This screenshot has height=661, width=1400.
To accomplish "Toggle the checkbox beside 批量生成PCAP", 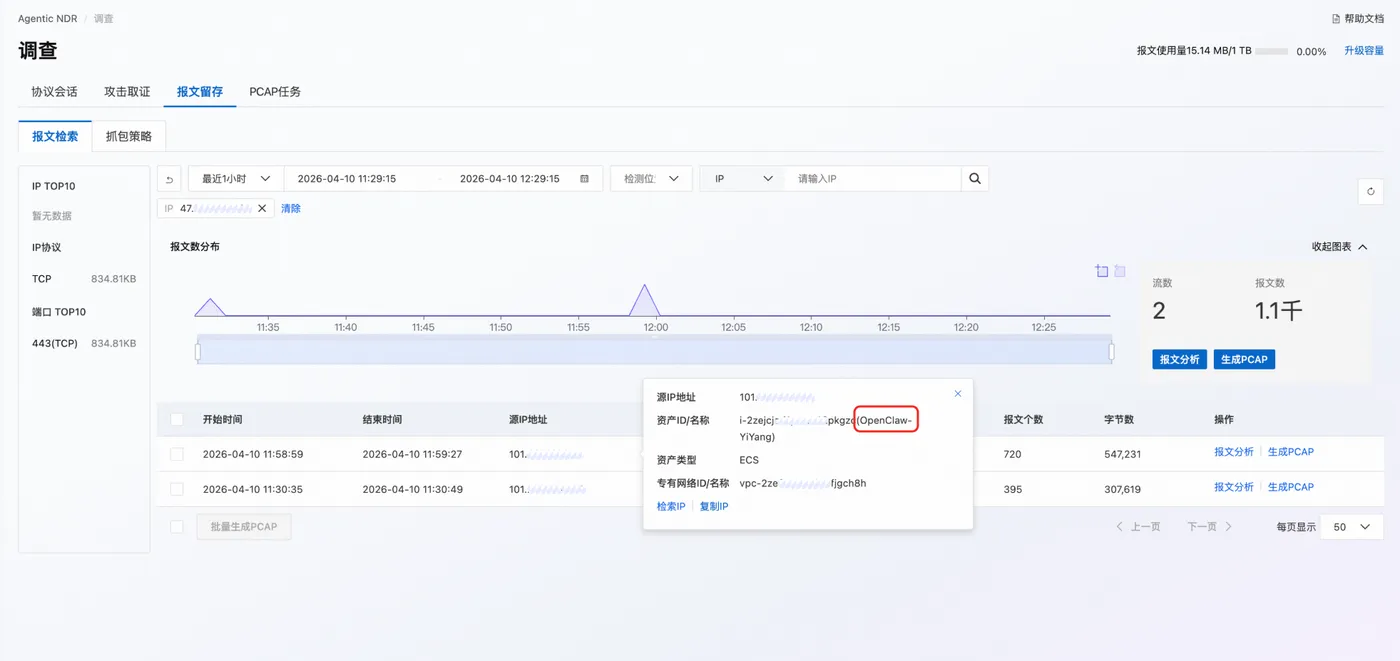I will click(x=177, y=527).
